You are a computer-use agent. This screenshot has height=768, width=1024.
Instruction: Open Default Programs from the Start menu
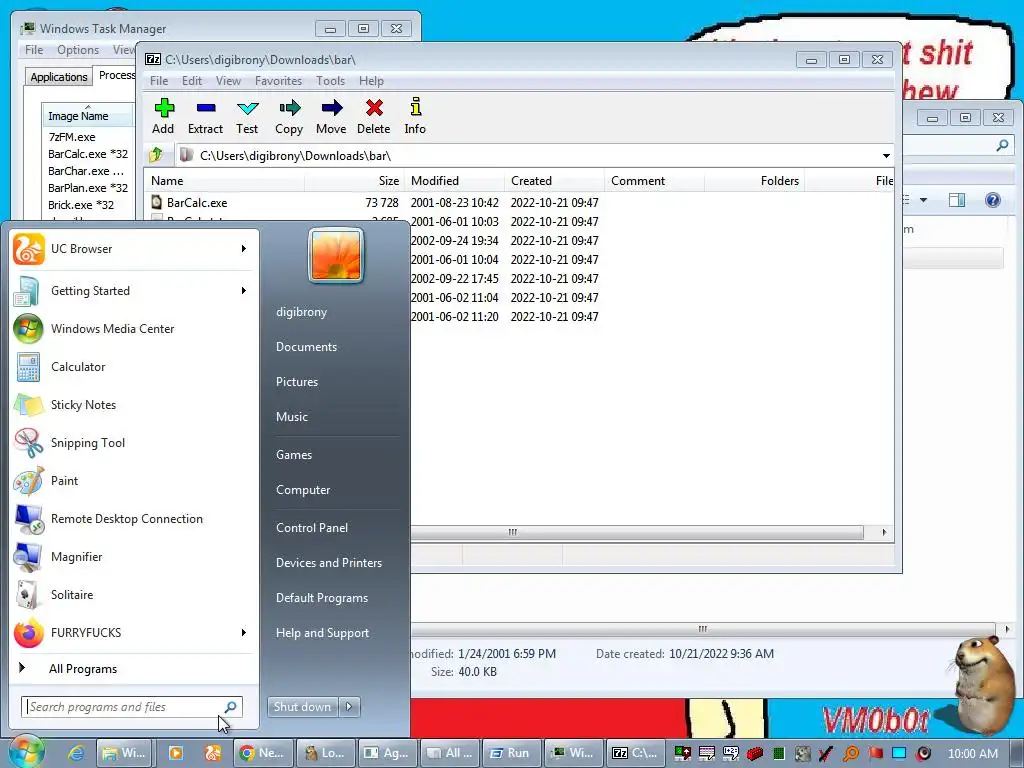(322, 598)
